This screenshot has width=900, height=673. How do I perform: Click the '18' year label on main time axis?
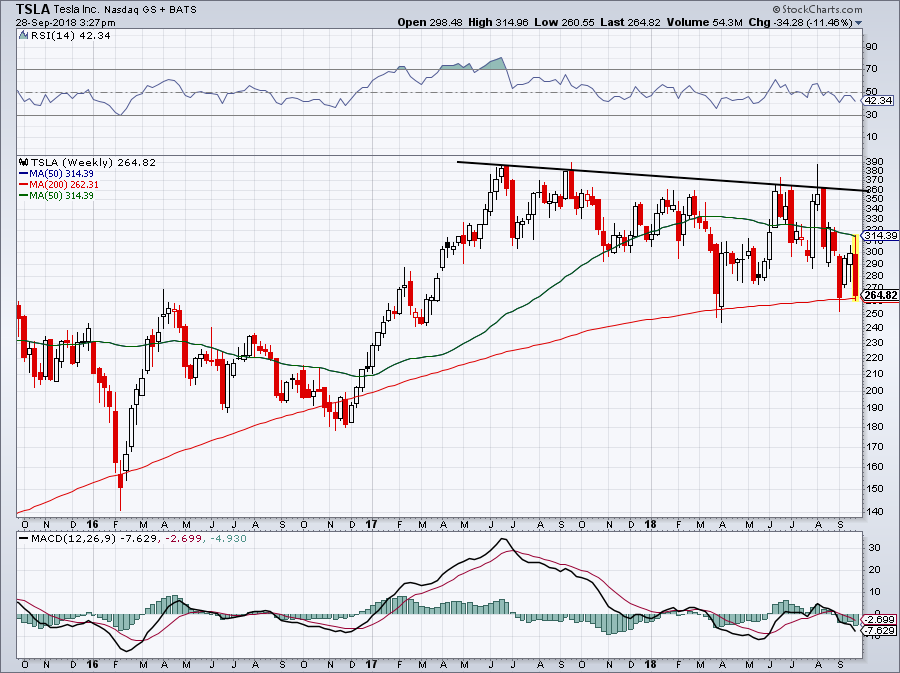pyautogui.click(x=650, y=523)
